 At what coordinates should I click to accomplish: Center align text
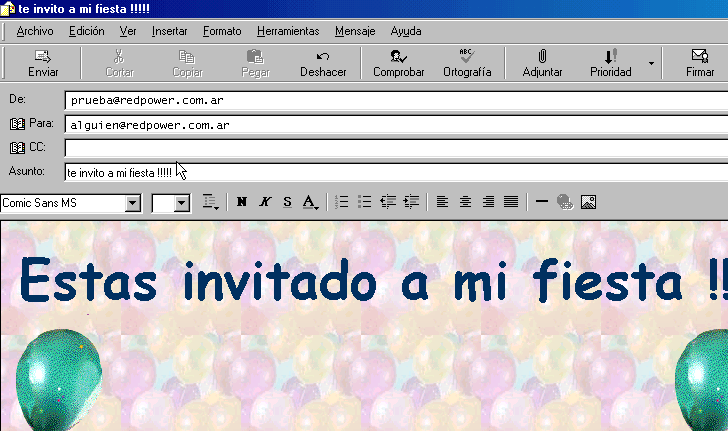[x=465, y=202]
